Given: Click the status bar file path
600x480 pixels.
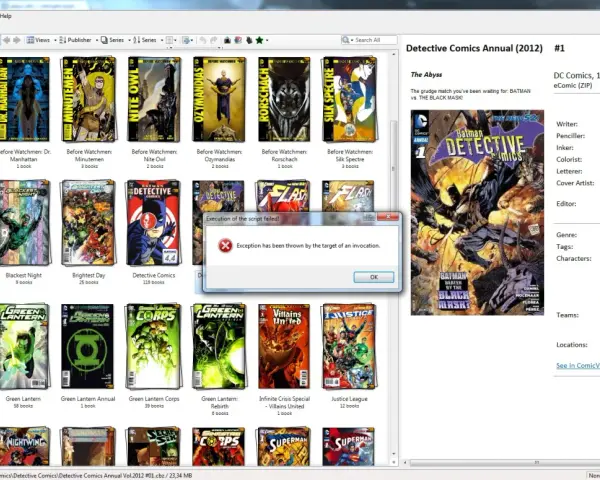Looking at the screenshot, I should click(x=96, y=475).
